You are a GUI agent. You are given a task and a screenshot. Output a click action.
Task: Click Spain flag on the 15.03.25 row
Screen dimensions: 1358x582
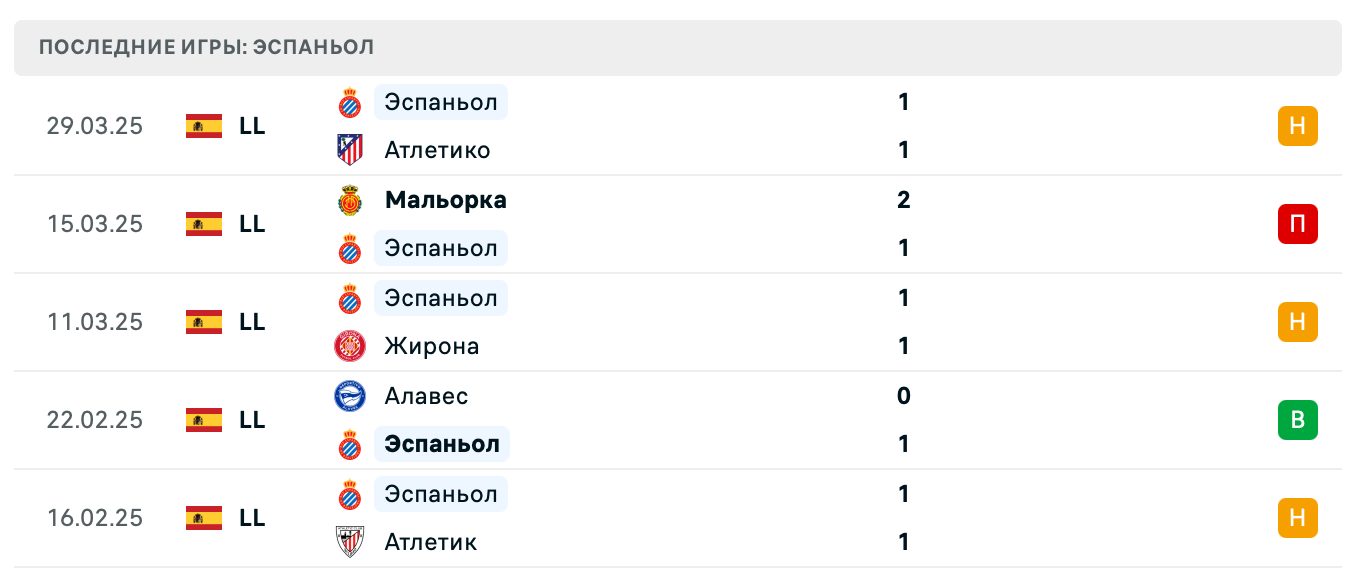click(204, 224)
